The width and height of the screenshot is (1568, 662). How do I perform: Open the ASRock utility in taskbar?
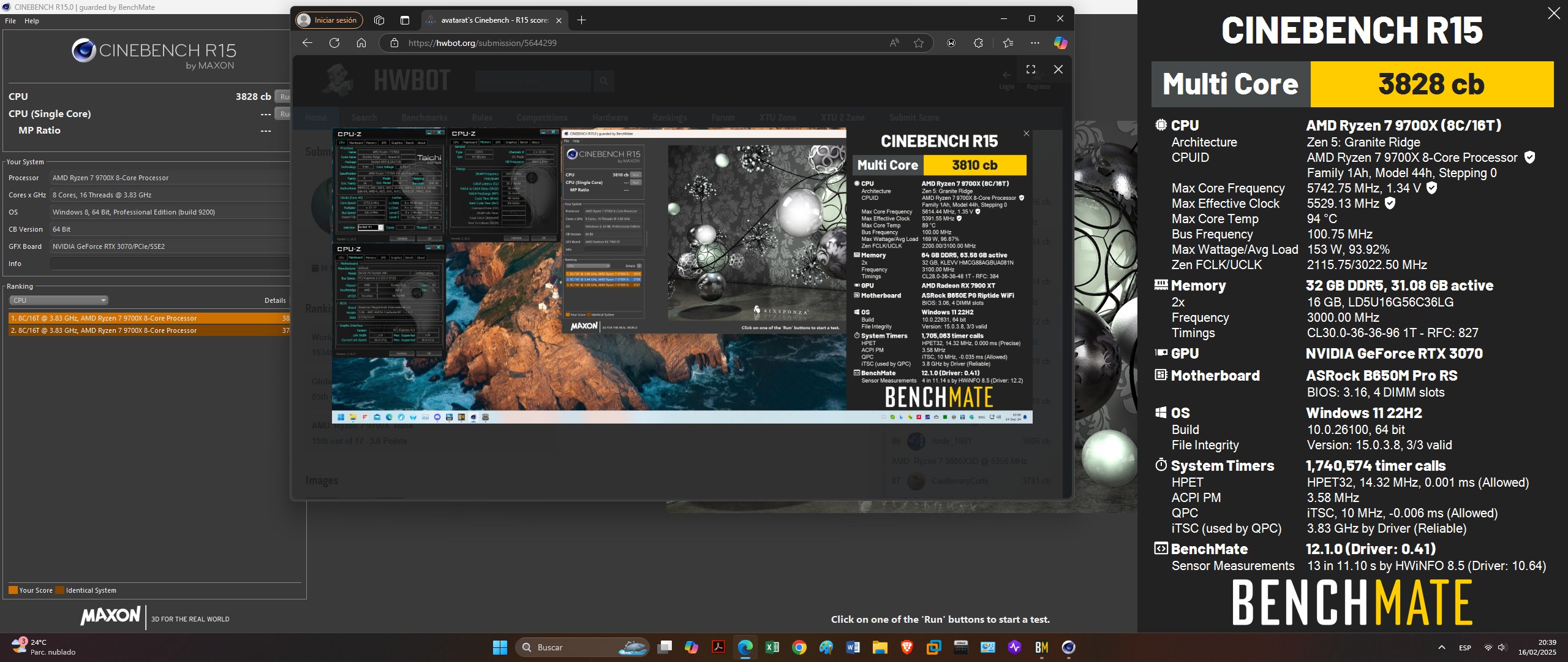coord(960,647)
